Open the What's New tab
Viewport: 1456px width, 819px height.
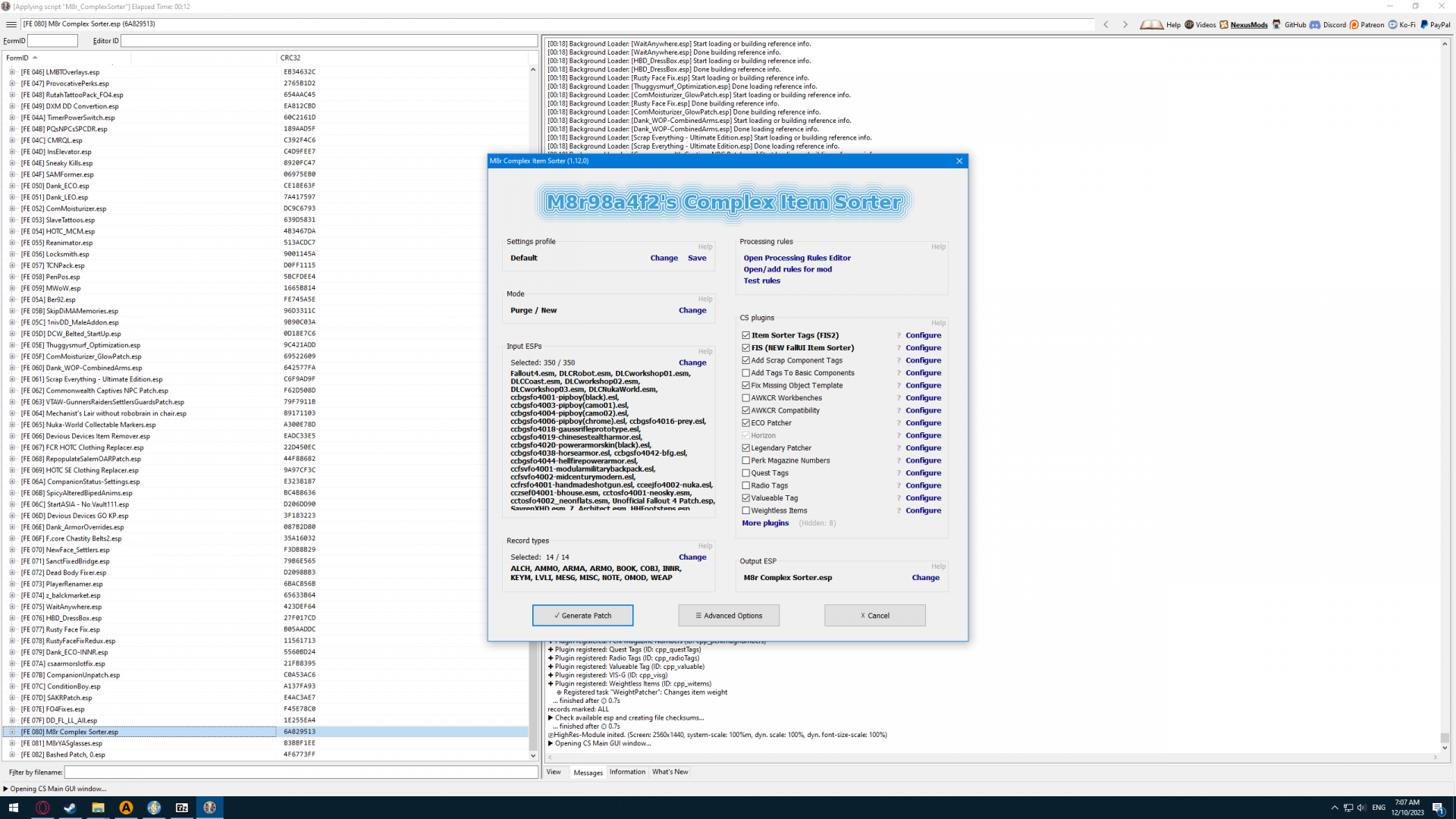point(670,772)
